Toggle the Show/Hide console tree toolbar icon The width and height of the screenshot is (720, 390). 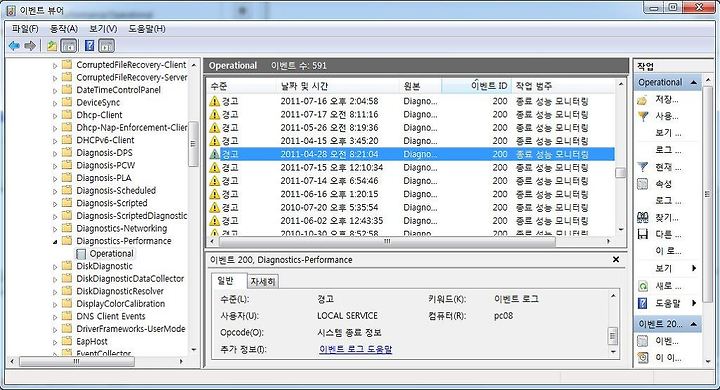(69, 45)
